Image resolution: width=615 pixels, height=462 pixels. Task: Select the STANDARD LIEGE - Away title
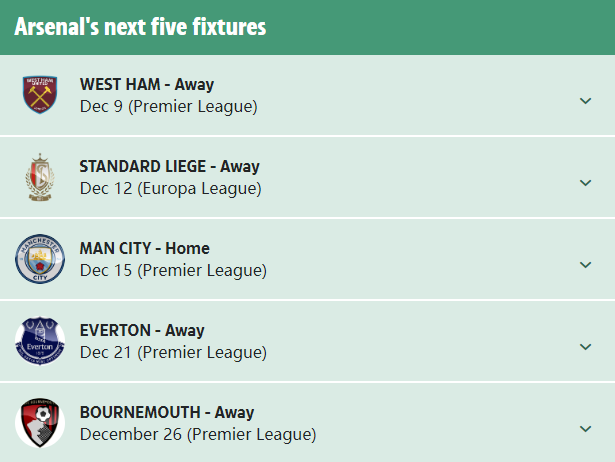[169, 166]
